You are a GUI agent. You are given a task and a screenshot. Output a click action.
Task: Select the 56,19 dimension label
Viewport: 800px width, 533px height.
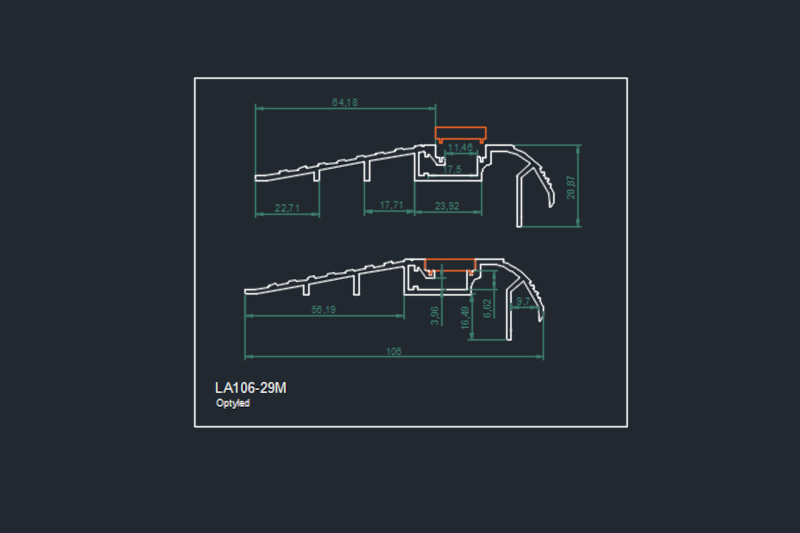[x=323, y=310]
